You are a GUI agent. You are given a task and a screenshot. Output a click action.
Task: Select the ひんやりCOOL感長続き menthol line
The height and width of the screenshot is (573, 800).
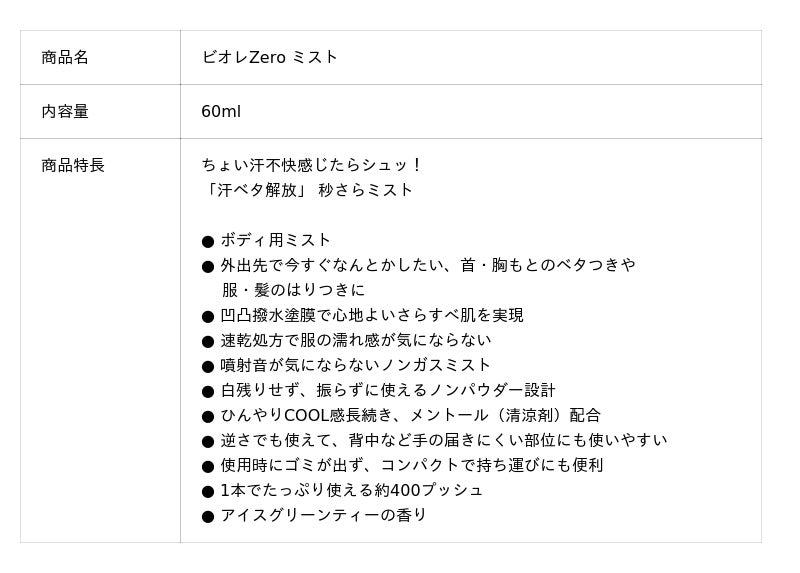[x=410, y=415]
